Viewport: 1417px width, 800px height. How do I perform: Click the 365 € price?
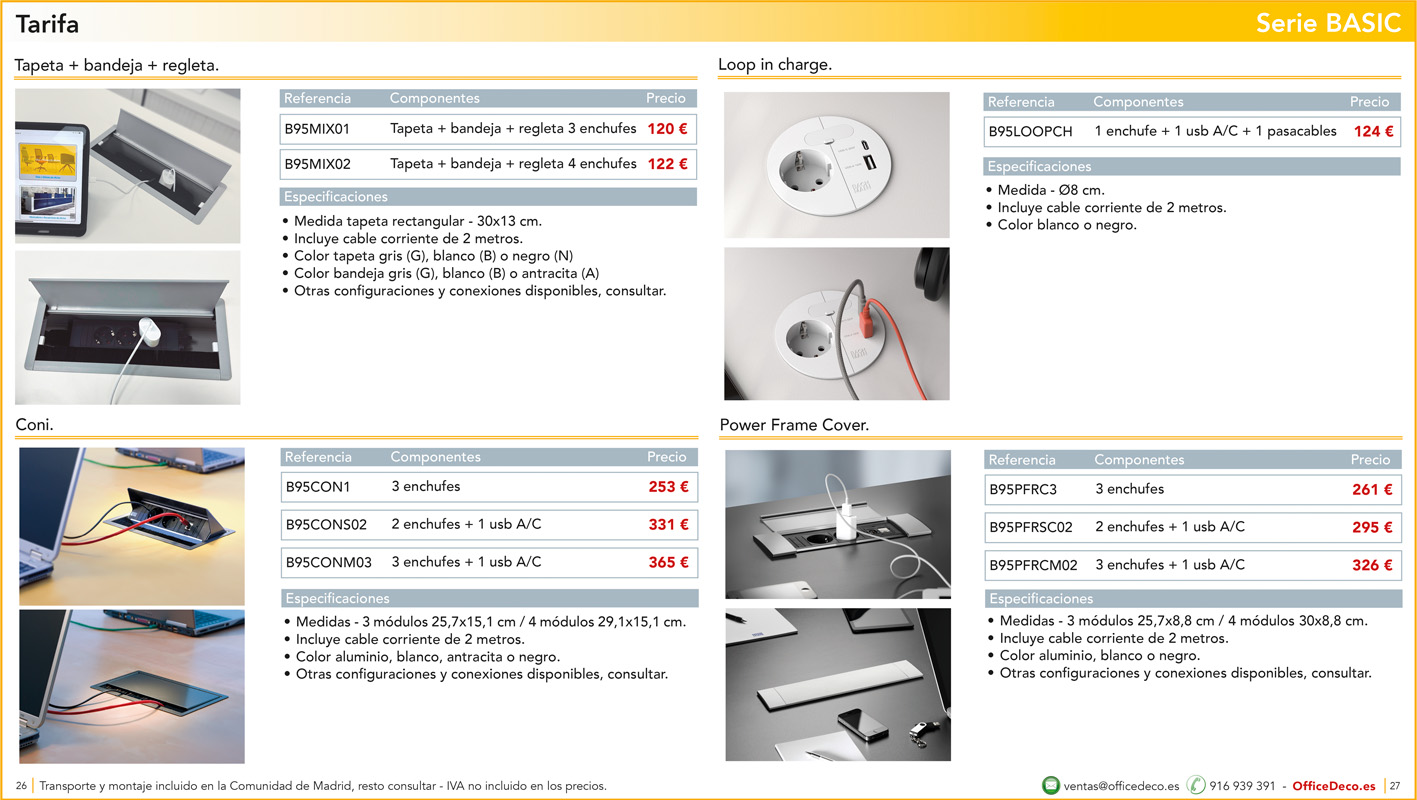(668, 562)
